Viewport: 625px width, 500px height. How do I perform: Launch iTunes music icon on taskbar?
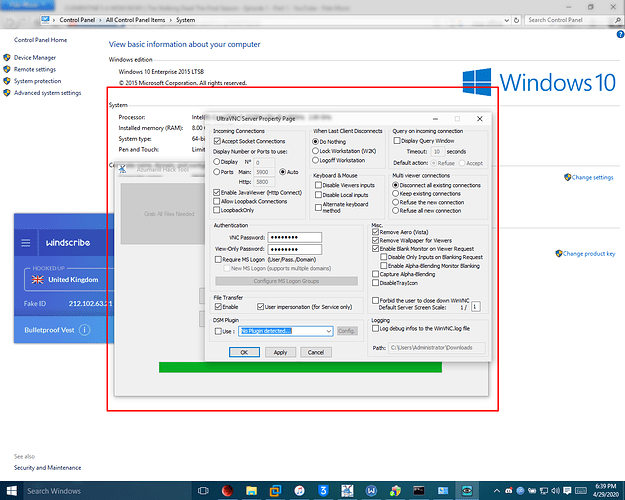point(299,490)
